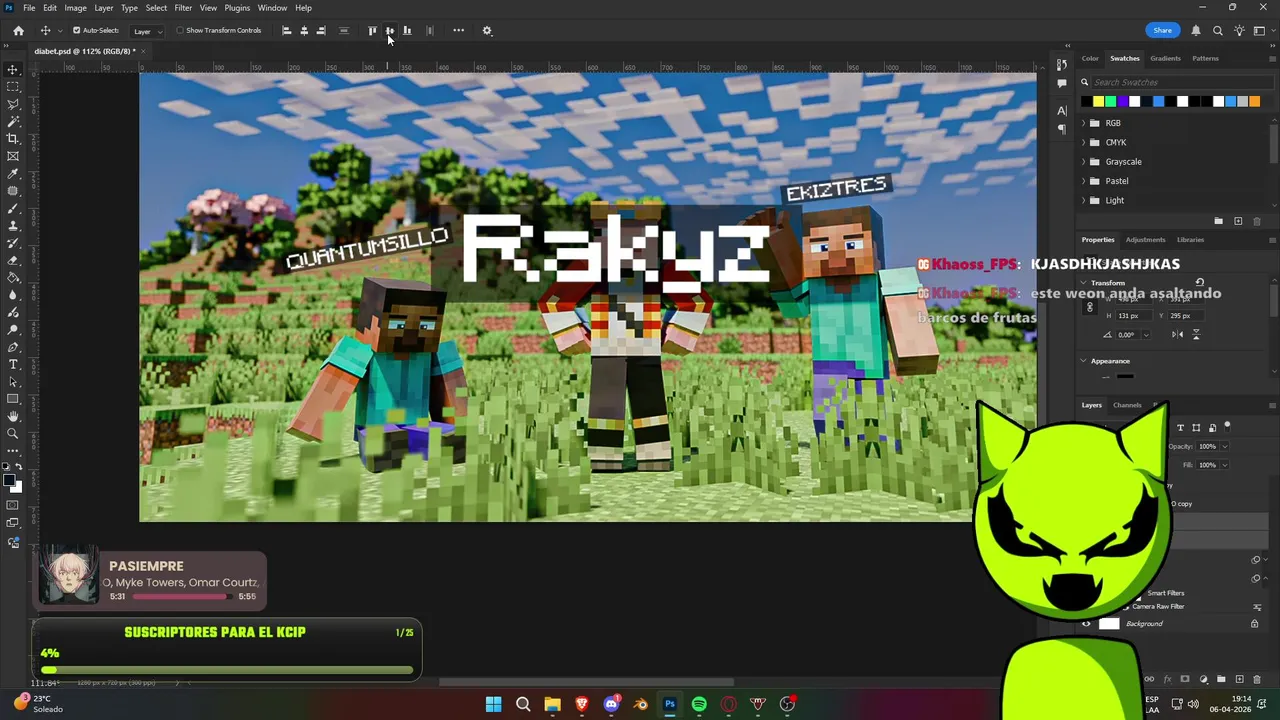Collapse the Transform section
The image size is (1280, 720).
point(1083,283)
